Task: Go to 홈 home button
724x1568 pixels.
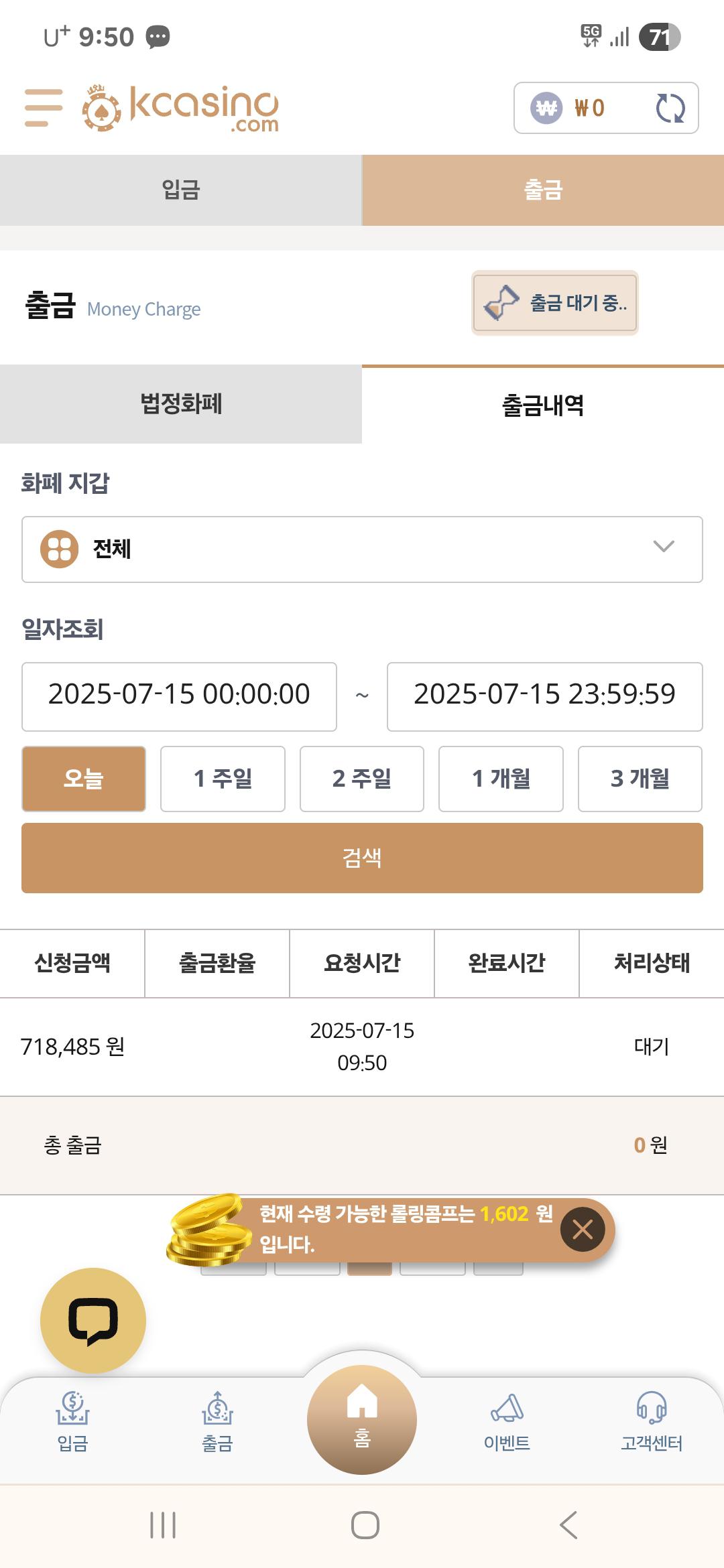Action: tap(362, 1419)
